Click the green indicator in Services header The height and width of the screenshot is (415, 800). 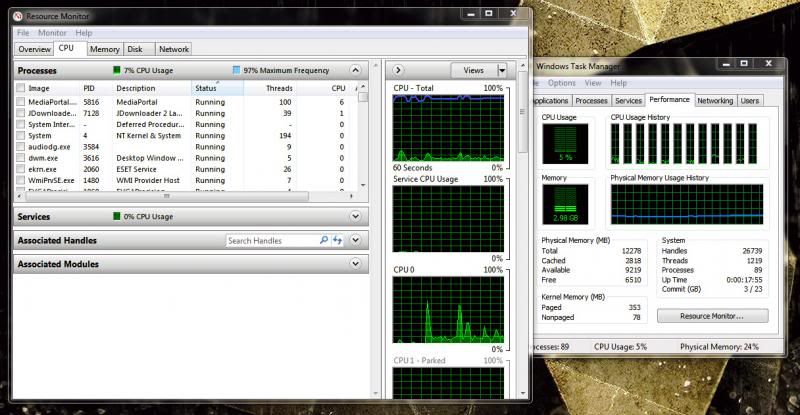click(x=117, y=216)
